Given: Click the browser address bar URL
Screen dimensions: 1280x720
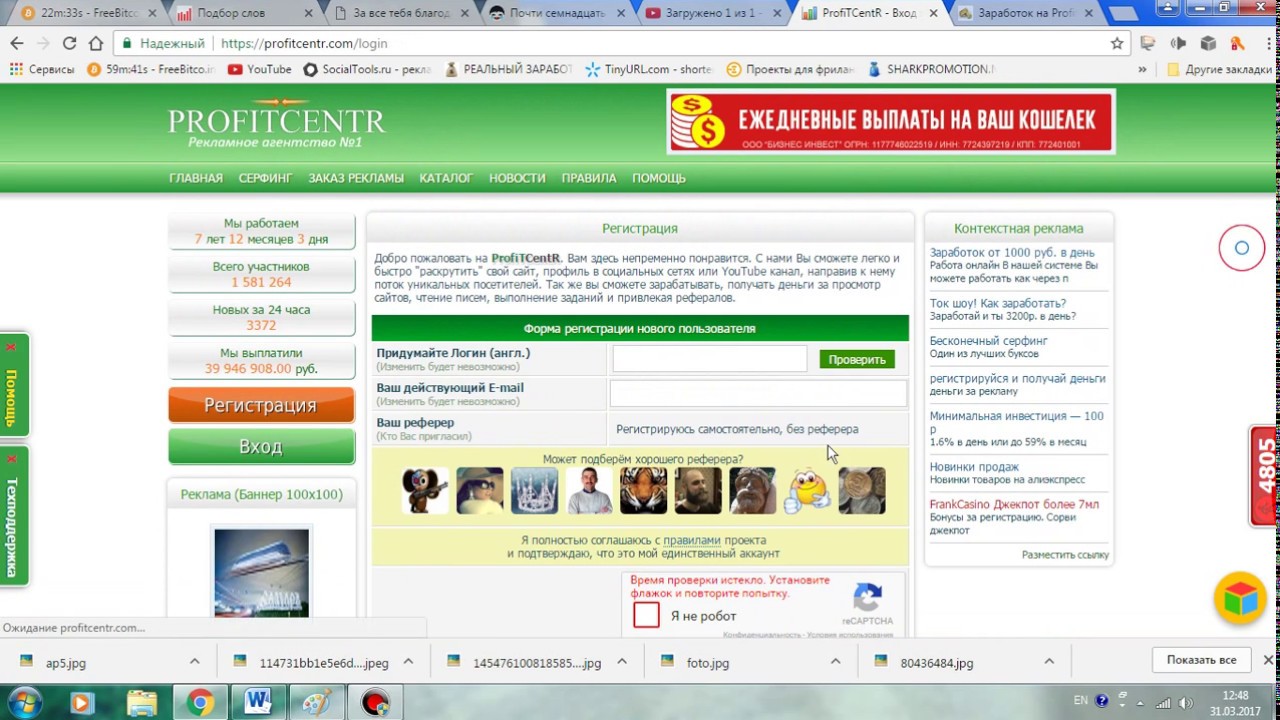Looking at the screenshot, I should pos(304,43).
